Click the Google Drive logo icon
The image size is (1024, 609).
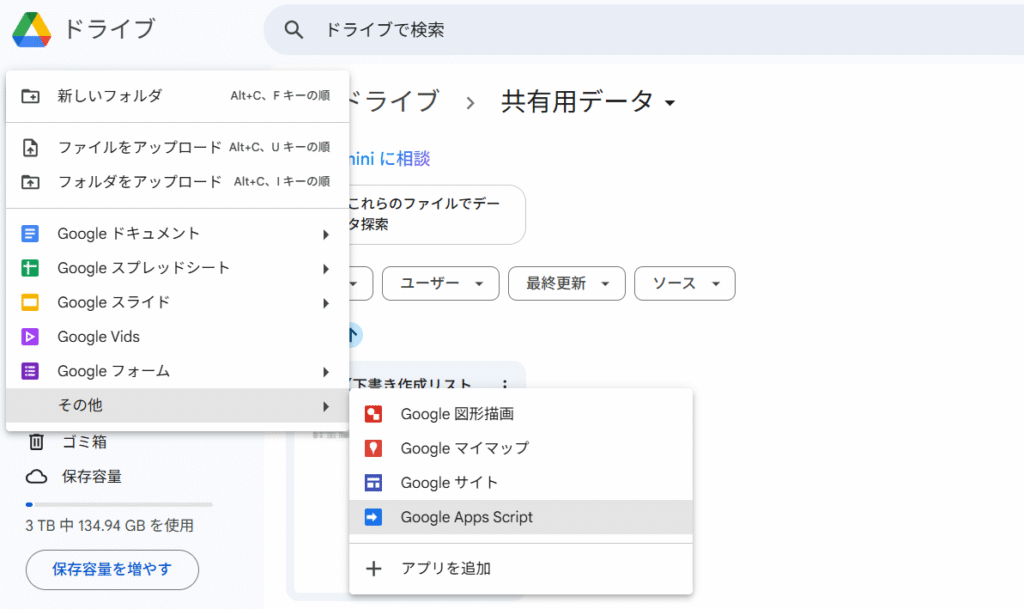pos(31,30)
